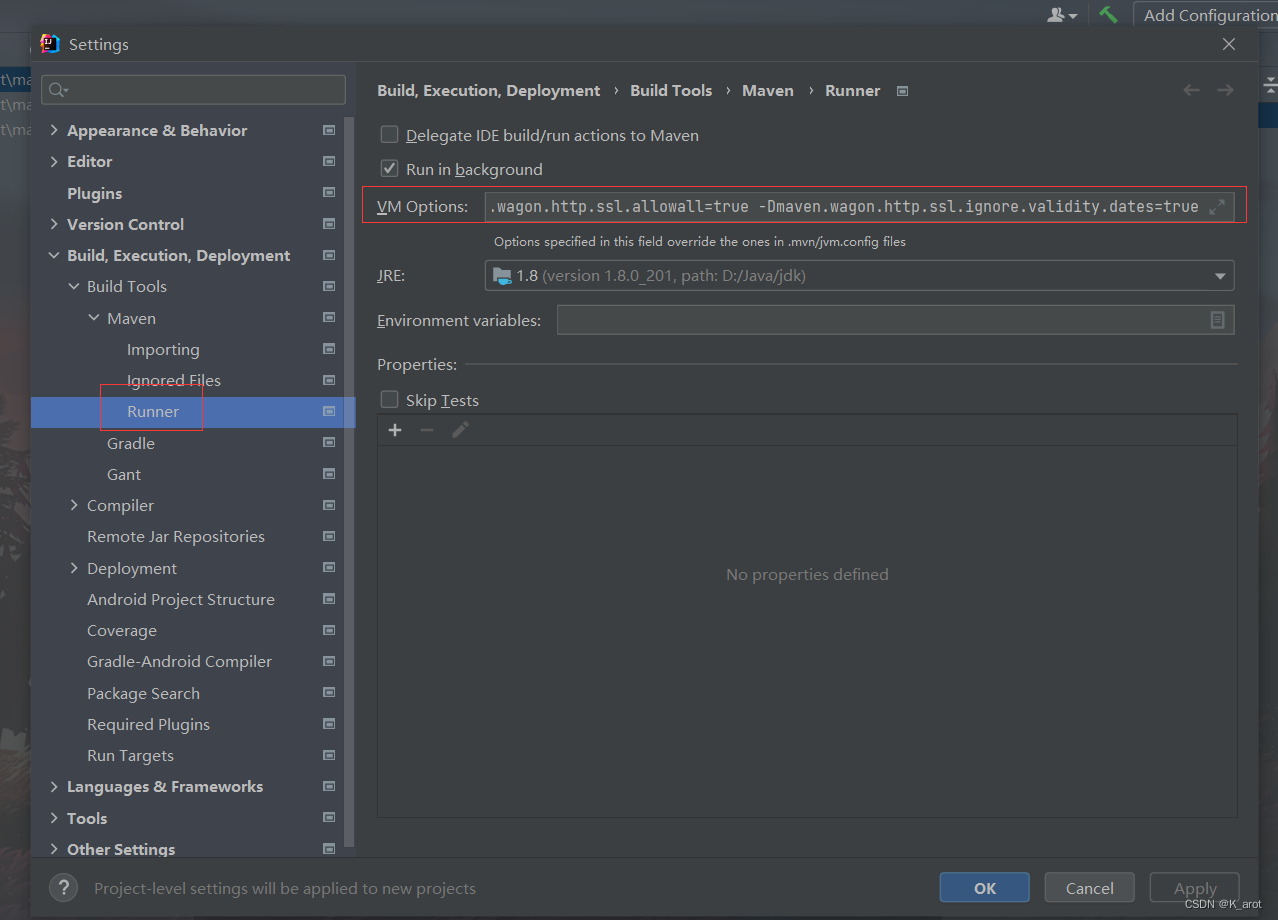Click Build, Execution, Deployment breadcrumb
Image resolution: width=1278 pixels, height=920 pixels.
pos(488,90)
